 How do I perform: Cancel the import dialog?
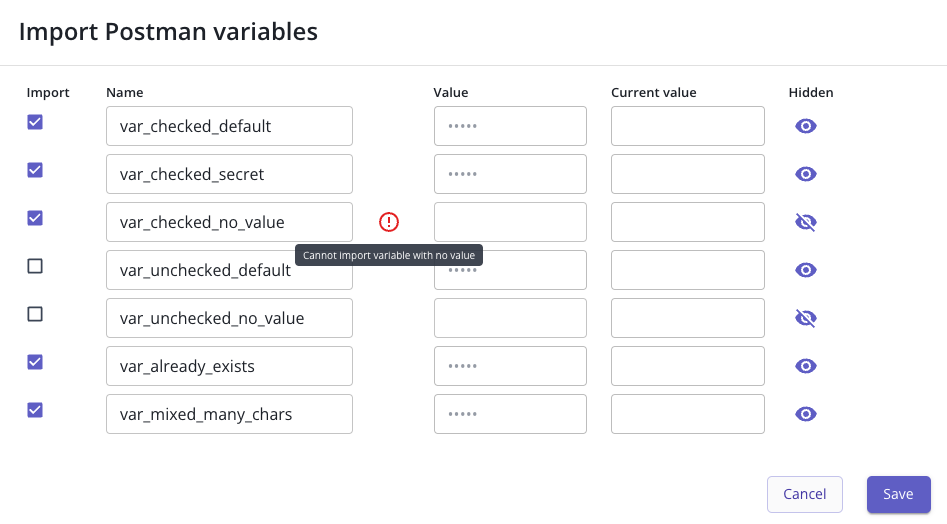804,494
